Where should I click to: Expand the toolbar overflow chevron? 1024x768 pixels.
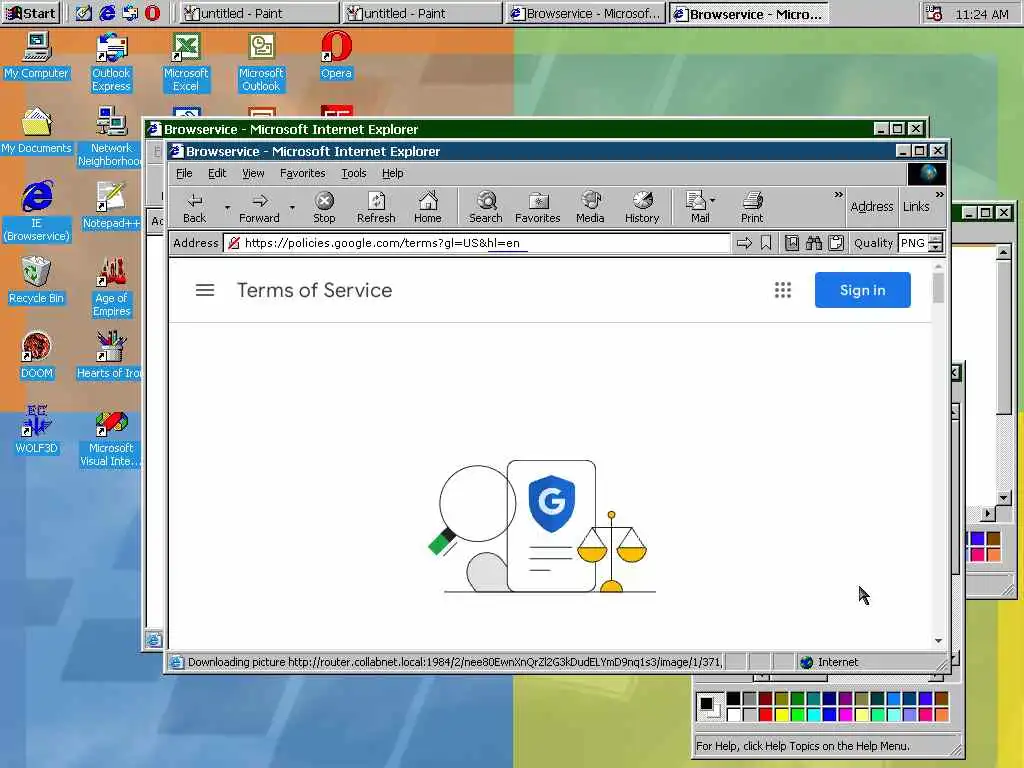839,195
